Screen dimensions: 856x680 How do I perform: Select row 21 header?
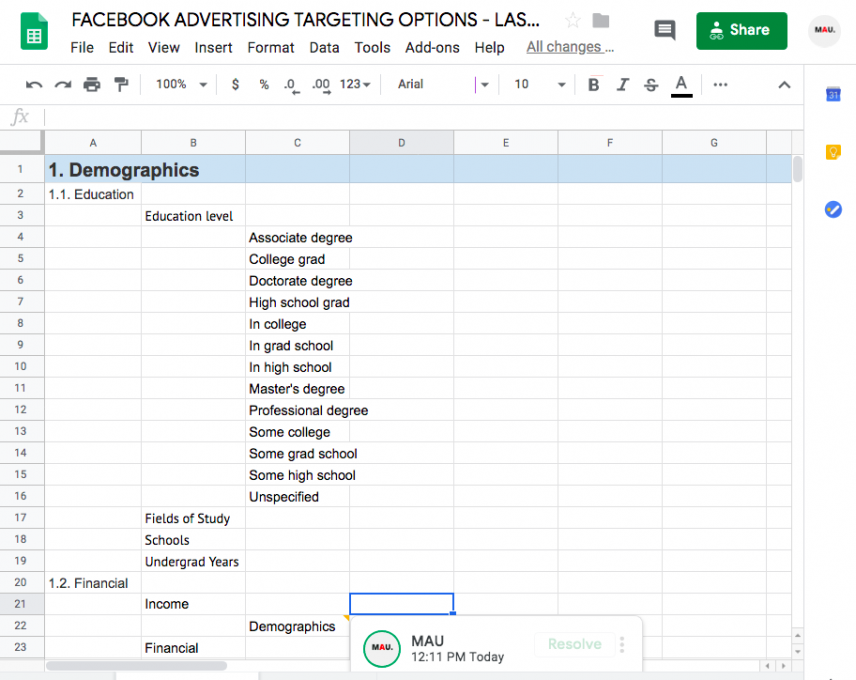(21, 604)
